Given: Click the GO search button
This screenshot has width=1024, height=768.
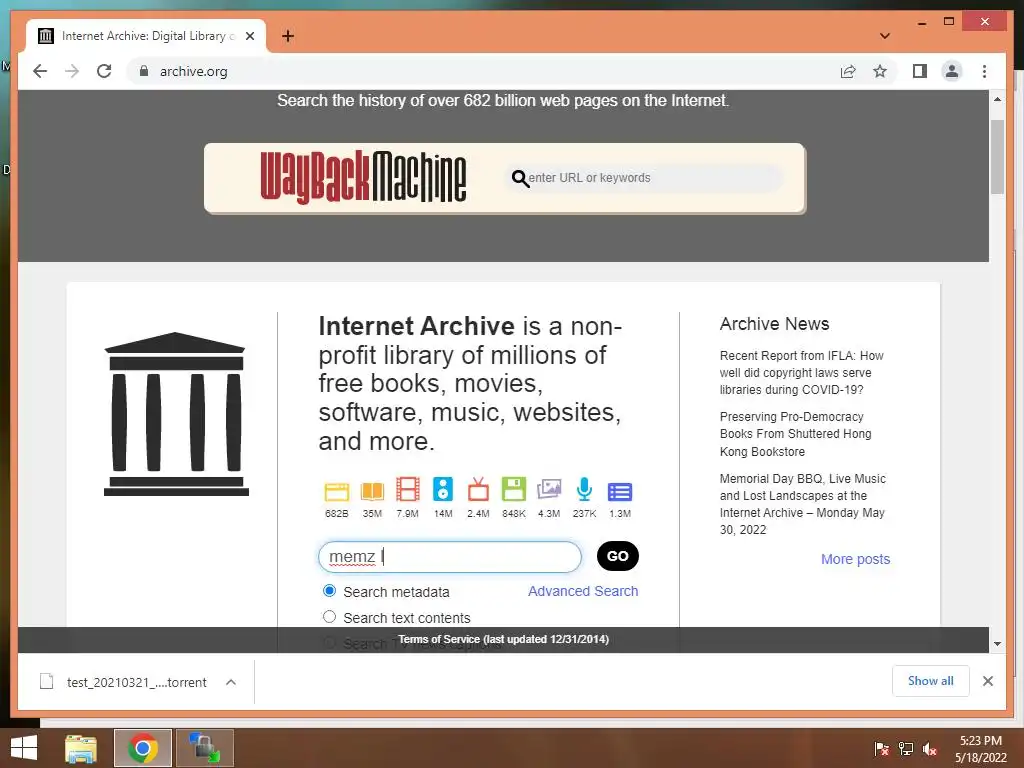Looking at the screenshot, I should point(618,556).
